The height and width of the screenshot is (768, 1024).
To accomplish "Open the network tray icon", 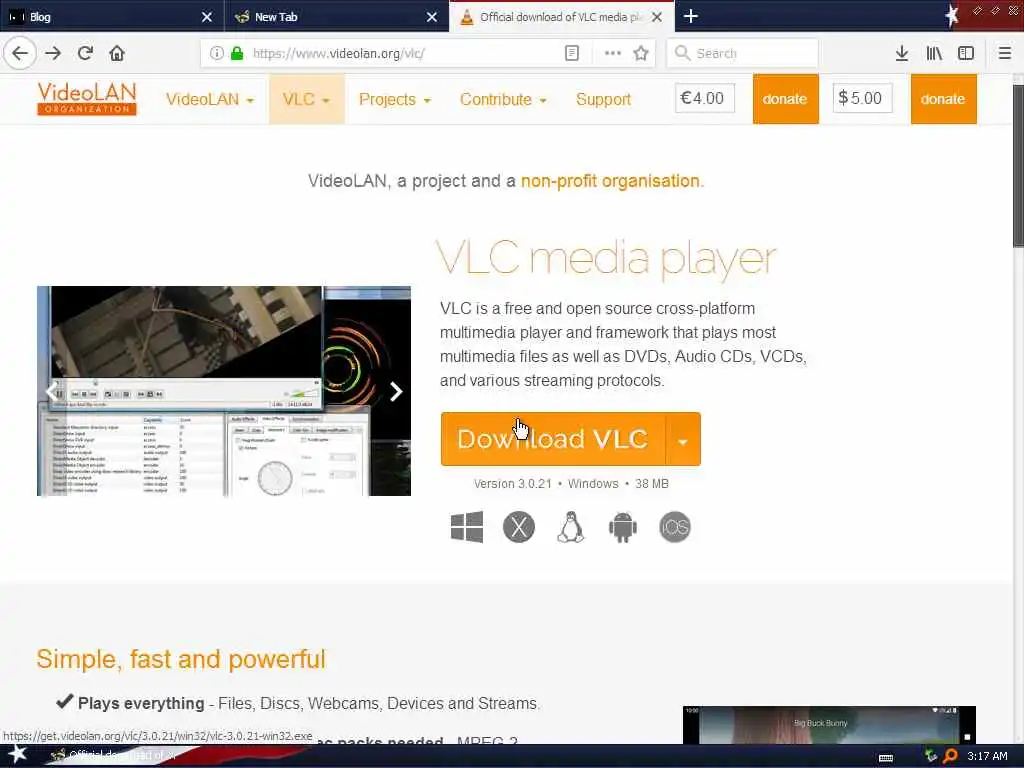I will coord(931,756).
